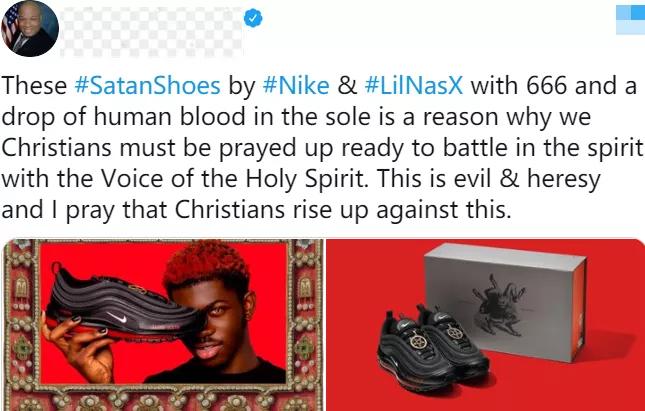The image size is (645, 411).
Task: Click the gray shoe box lid
Action: [505, 257]
